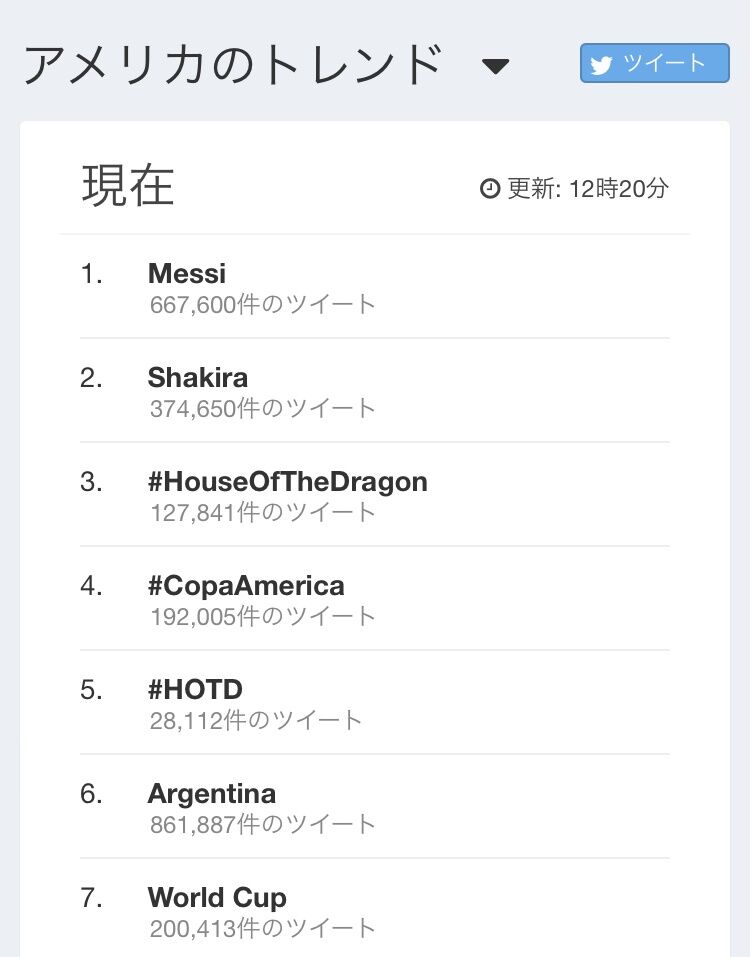Image resolution: width=750 pixels, height=957 pixels.
Task: Click the 127,841件のツイート count
Action: pos(263,512)
